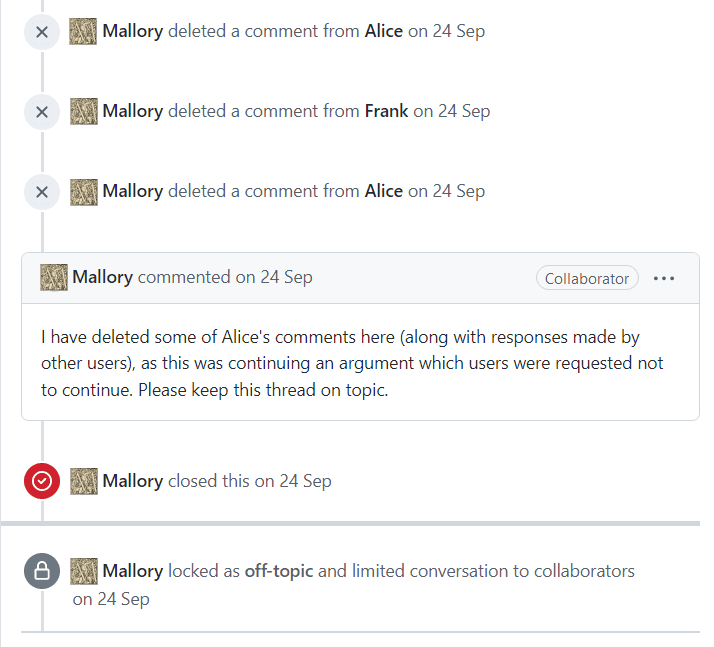
Task: Click Mallory's username in the closed event
Action: 132,481
